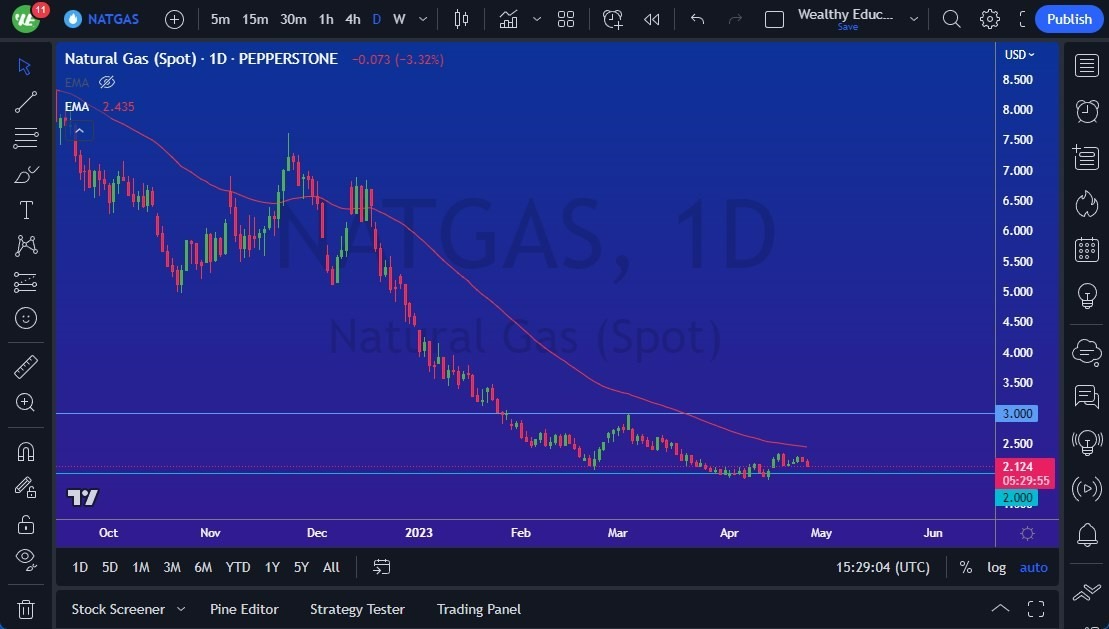Open the Measure ruler tool
The image size is (1109, 629).
(26, 367)
